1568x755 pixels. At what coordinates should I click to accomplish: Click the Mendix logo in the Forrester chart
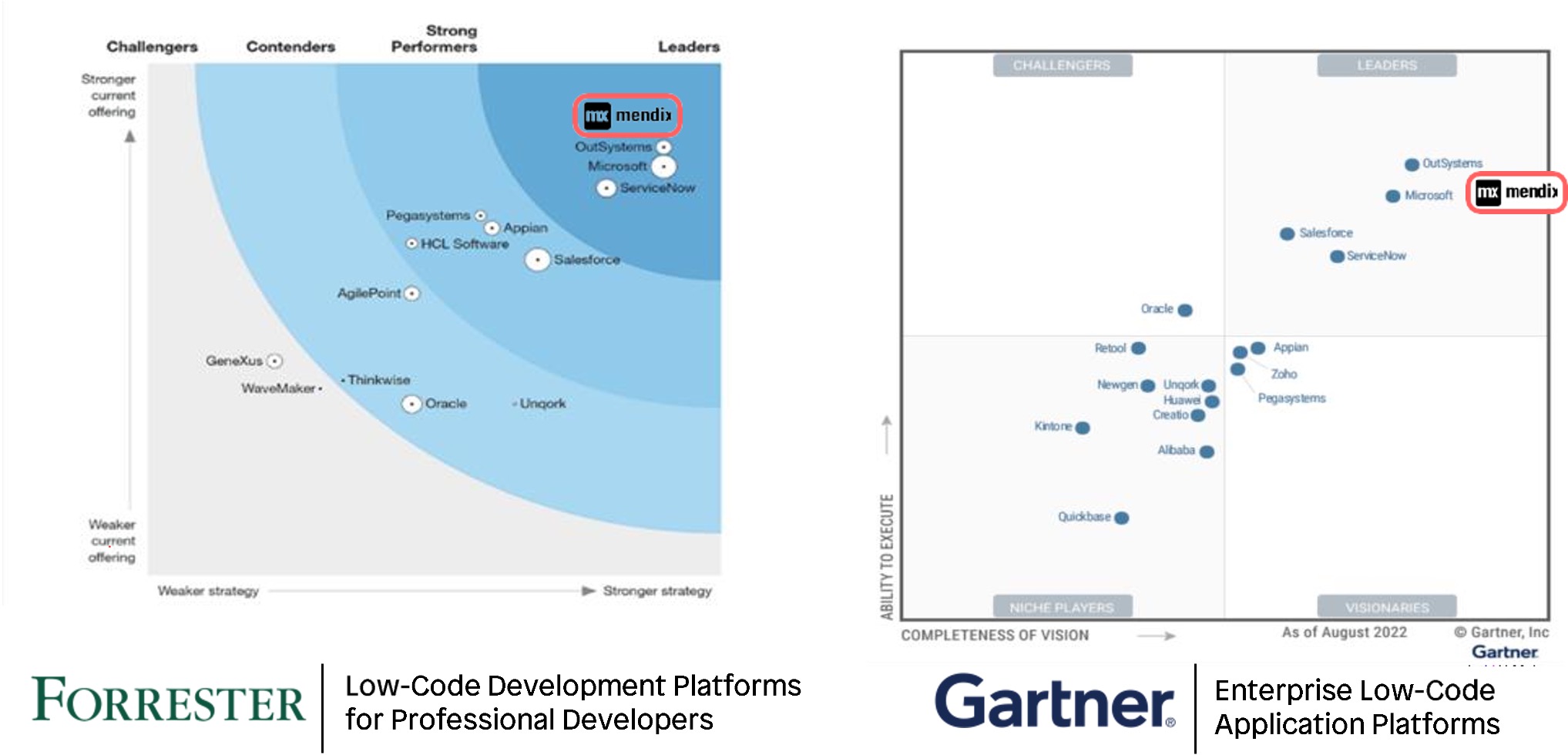point(627,116)
